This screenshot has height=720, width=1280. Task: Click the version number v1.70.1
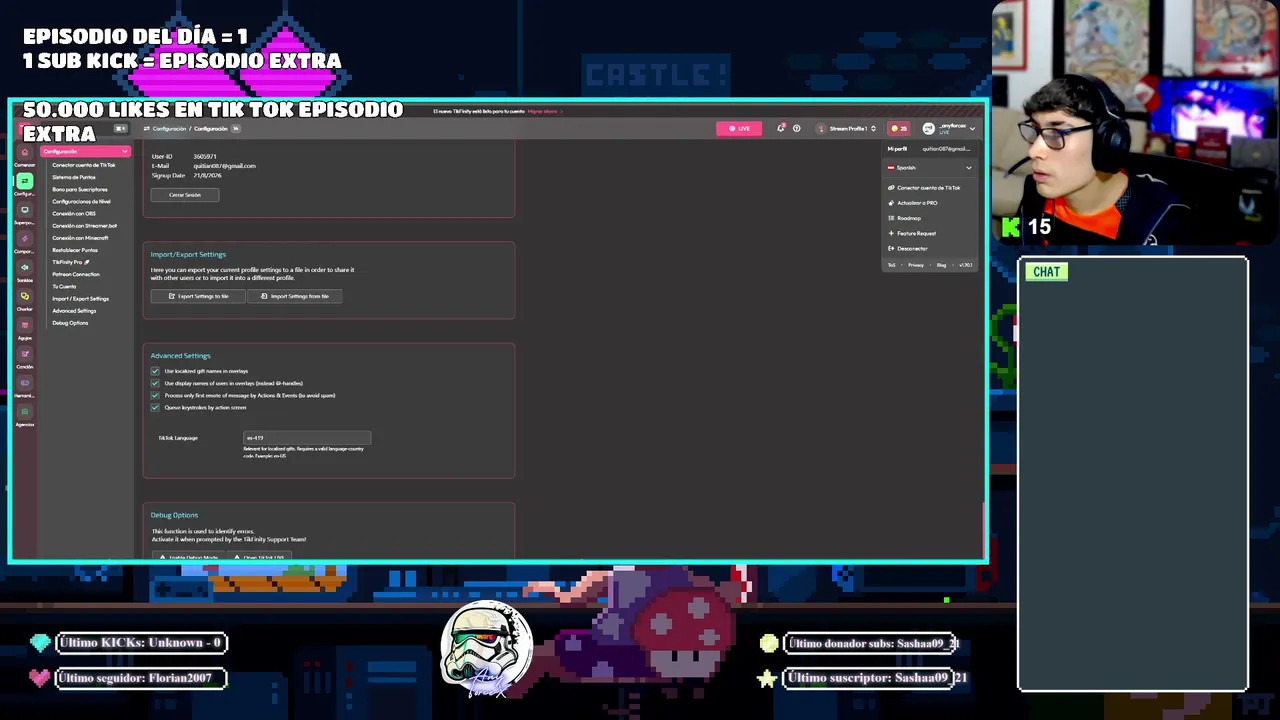965,265
